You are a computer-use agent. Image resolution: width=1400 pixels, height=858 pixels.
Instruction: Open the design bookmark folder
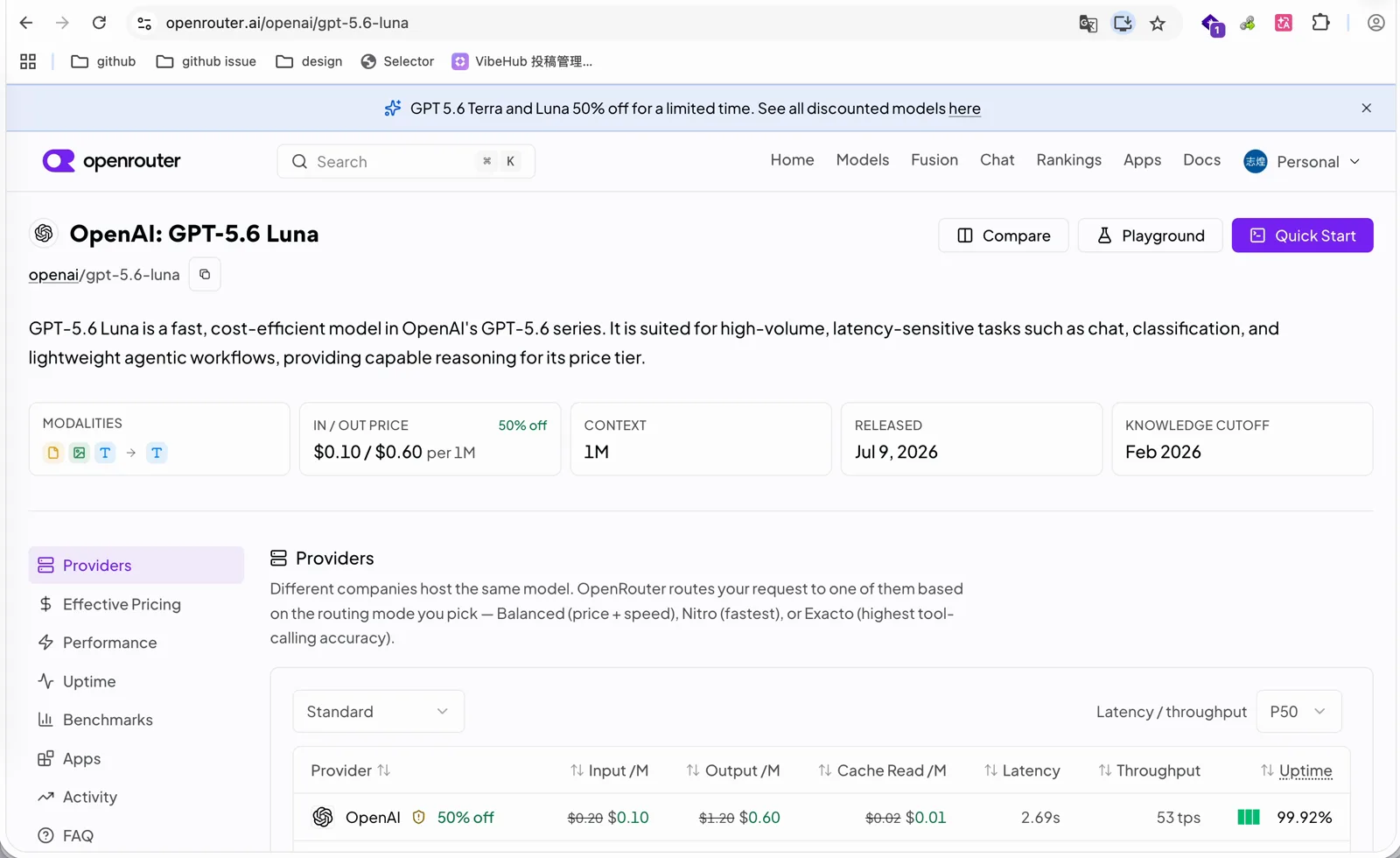[x=309, y=61]
